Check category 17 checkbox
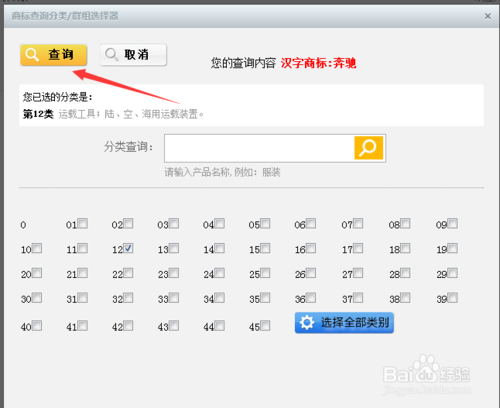 tap(358, 248)
